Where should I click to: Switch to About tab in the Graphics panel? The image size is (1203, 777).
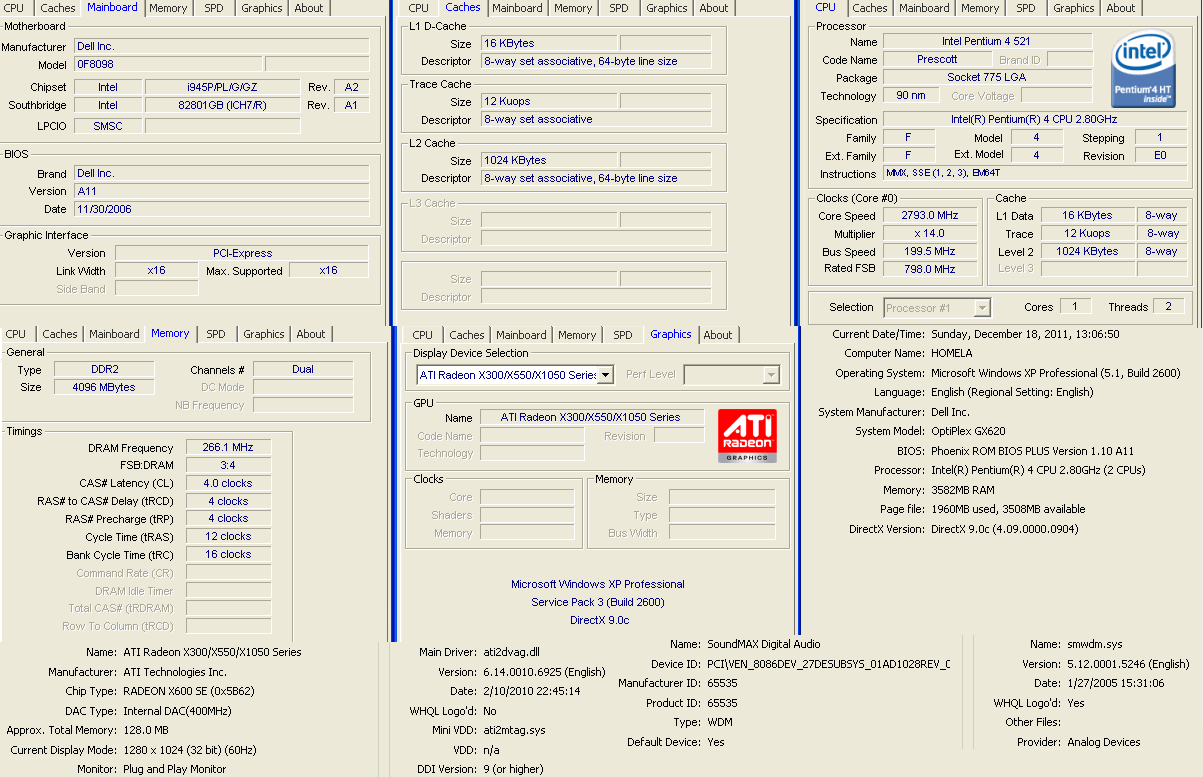pyautogui.click(x=717, y=335)
